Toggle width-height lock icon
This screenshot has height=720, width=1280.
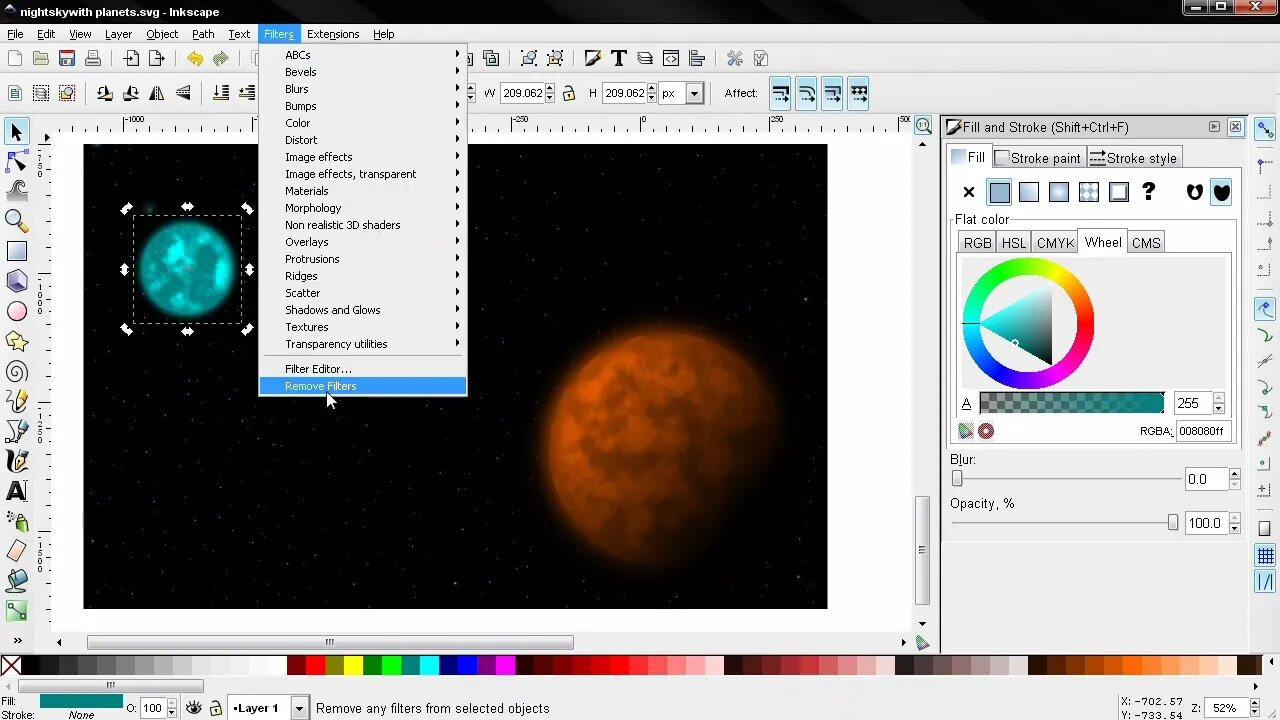tap(569, 93)
